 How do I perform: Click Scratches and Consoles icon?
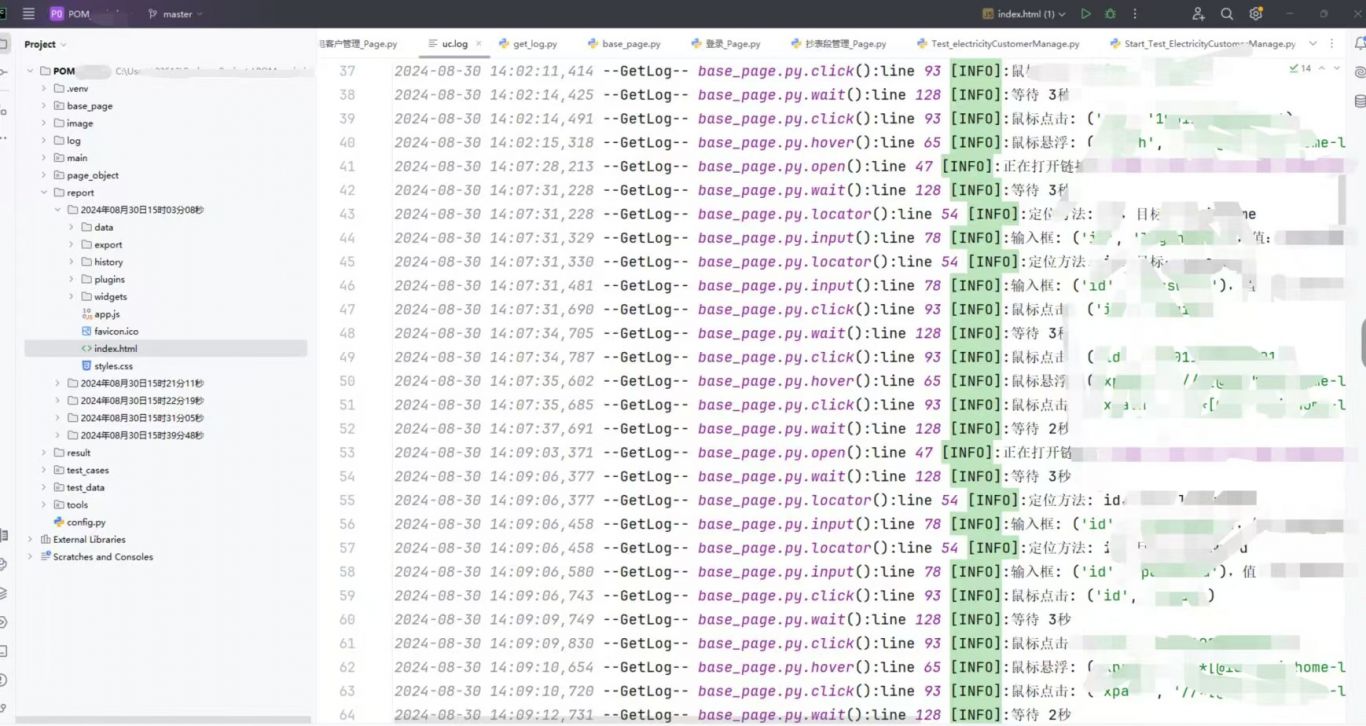(x=45, y=557)
